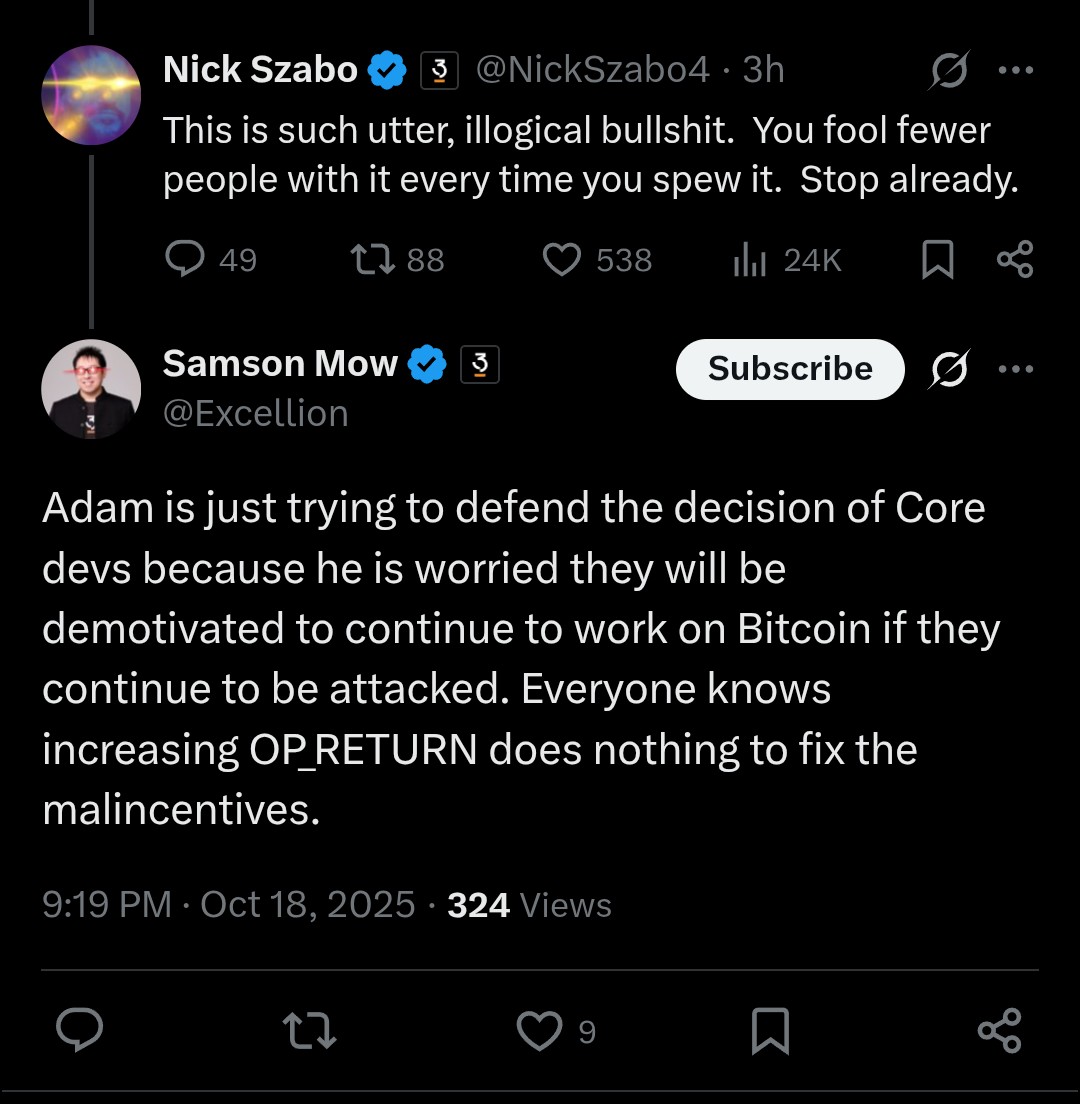
Task: Open Grok icon beside Subscribe button
Action: (x=948, y=370)
